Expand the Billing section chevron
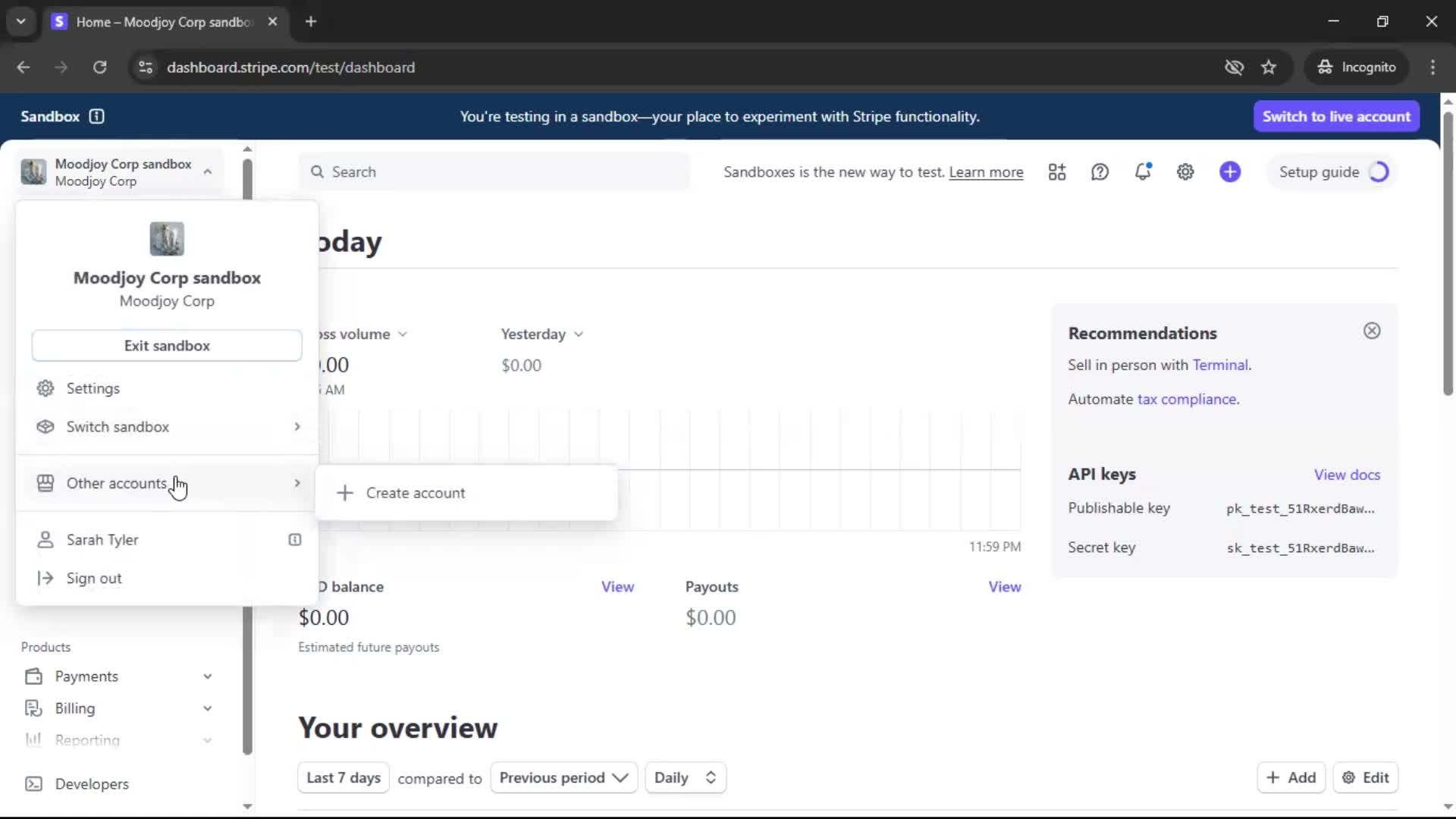This screenshot has width=1456, height=819. [x=208, y=708]
